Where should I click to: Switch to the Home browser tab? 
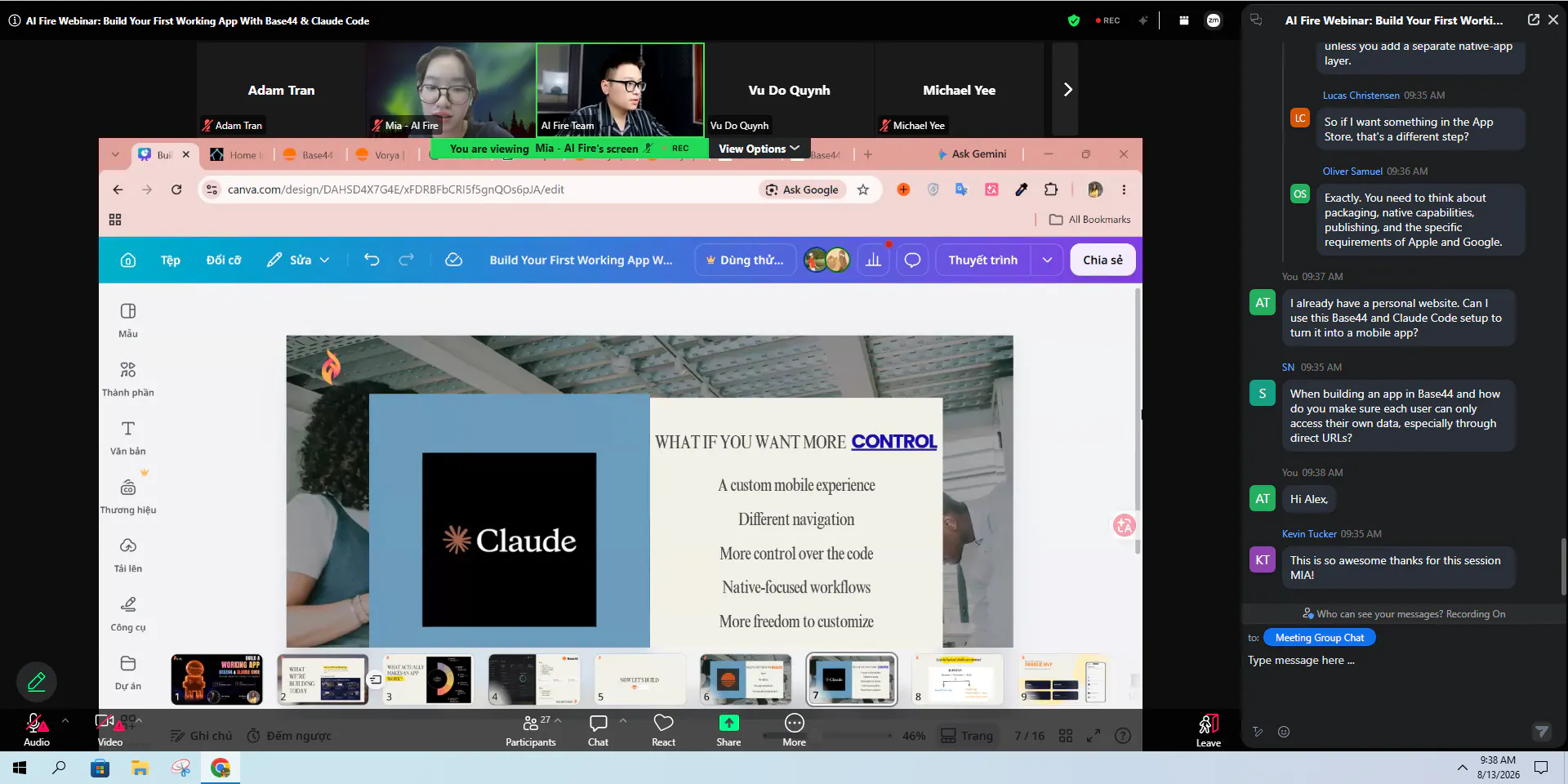[236, 154]
